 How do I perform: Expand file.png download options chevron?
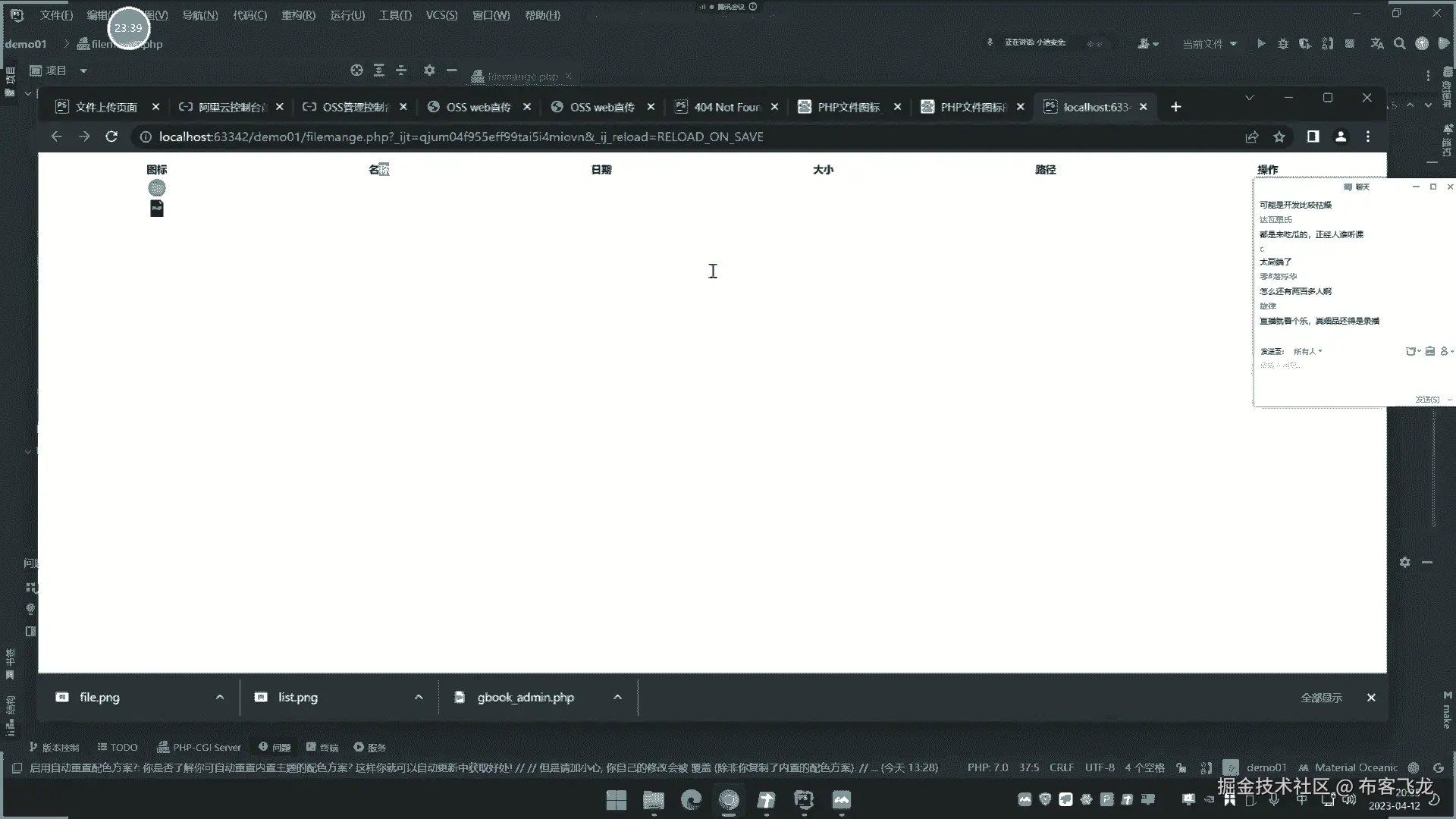(220, 697)
